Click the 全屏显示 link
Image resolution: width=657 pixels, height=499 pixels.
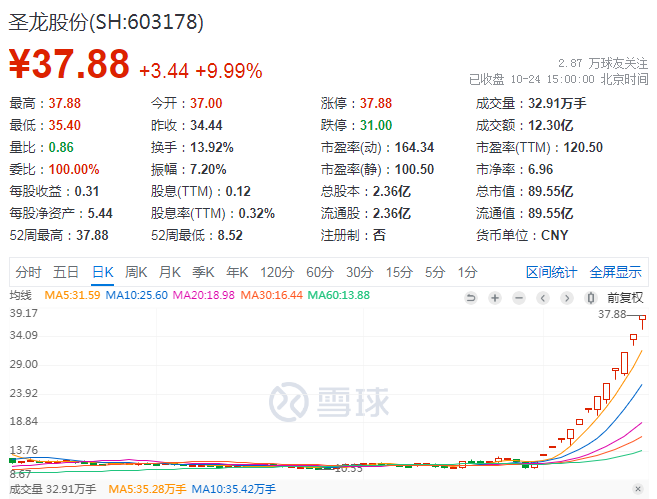pos(616,272)
